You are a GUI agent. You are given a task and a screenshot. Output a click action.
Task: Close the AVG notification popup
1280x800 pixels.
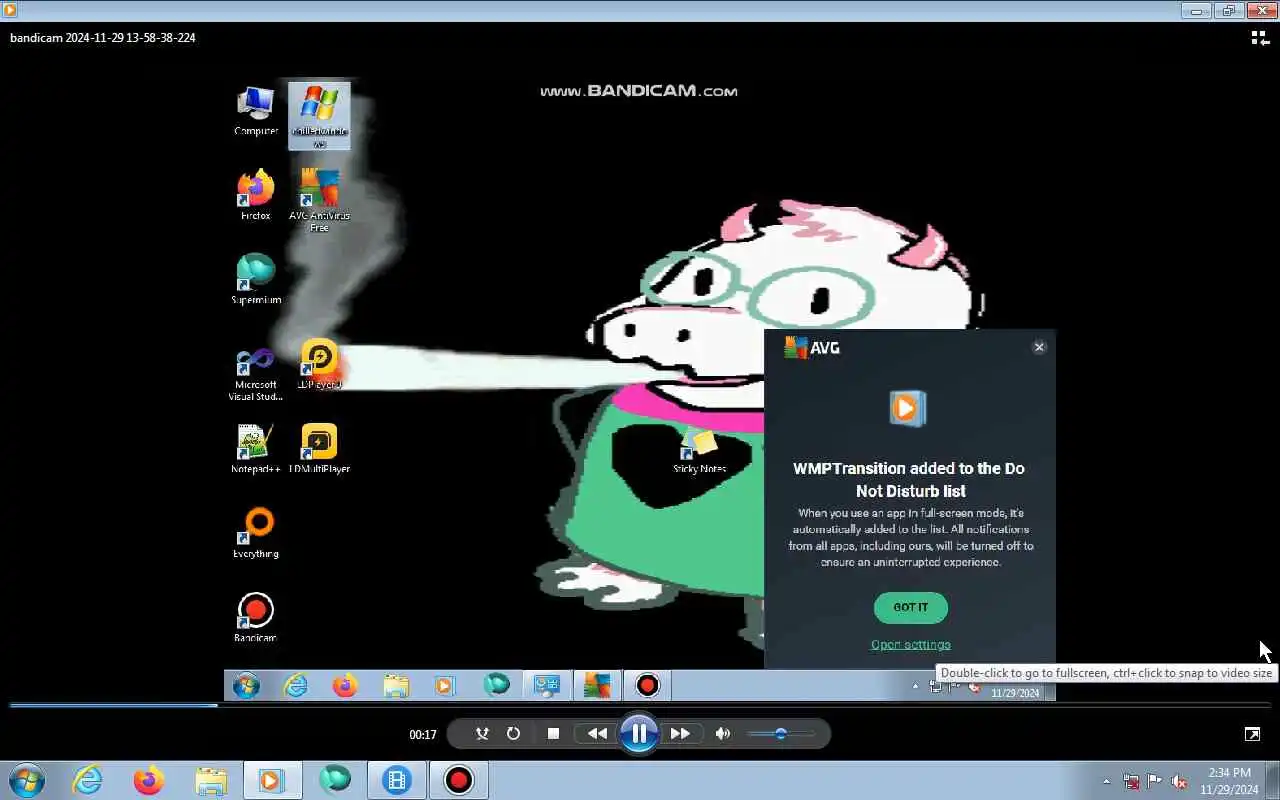(x=1039, y=347)
